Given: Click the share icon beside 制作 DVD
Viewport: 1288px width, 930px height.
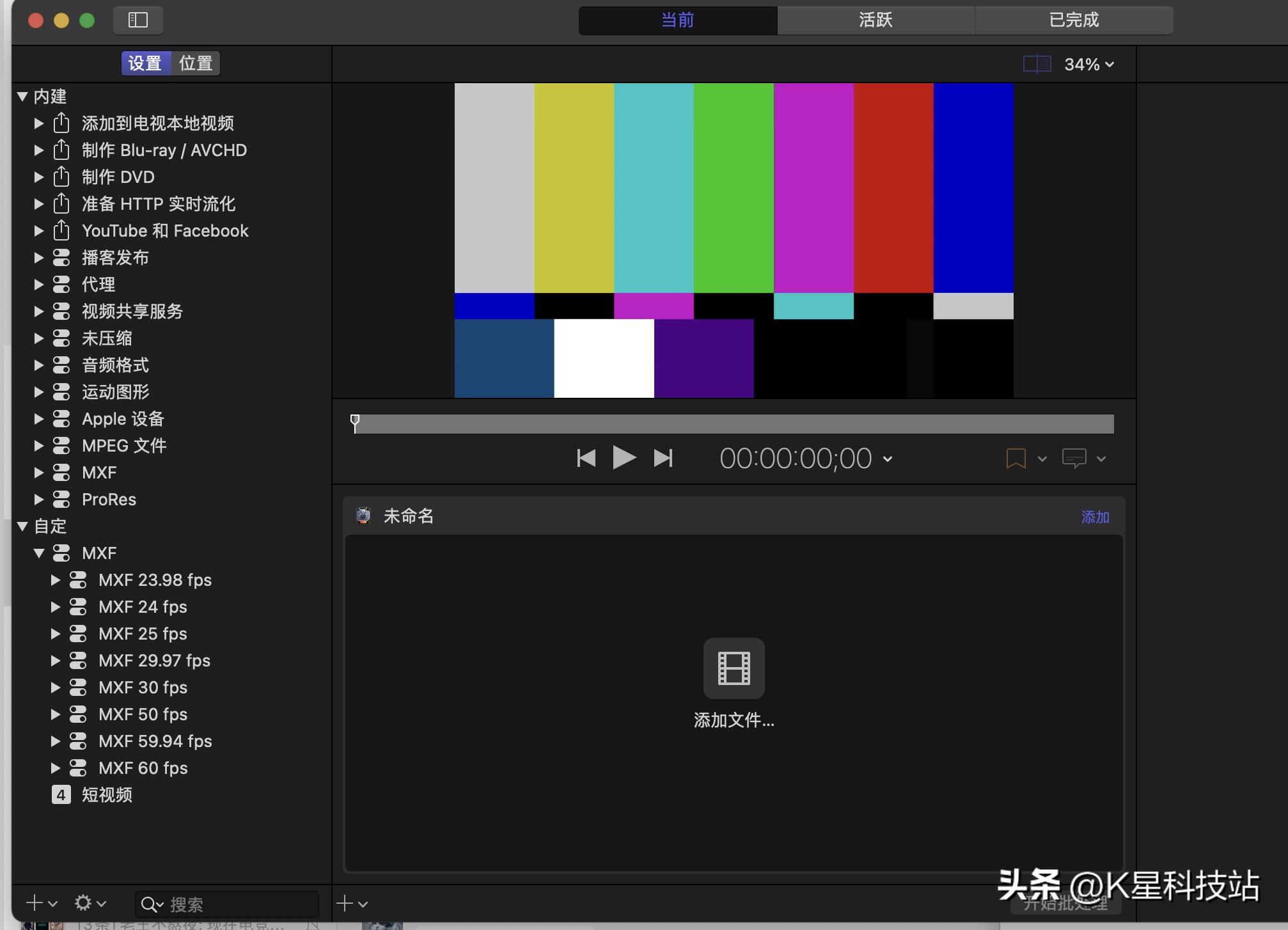Looking at the screenshot, I should pyautogui.click(x=61, y=177).
